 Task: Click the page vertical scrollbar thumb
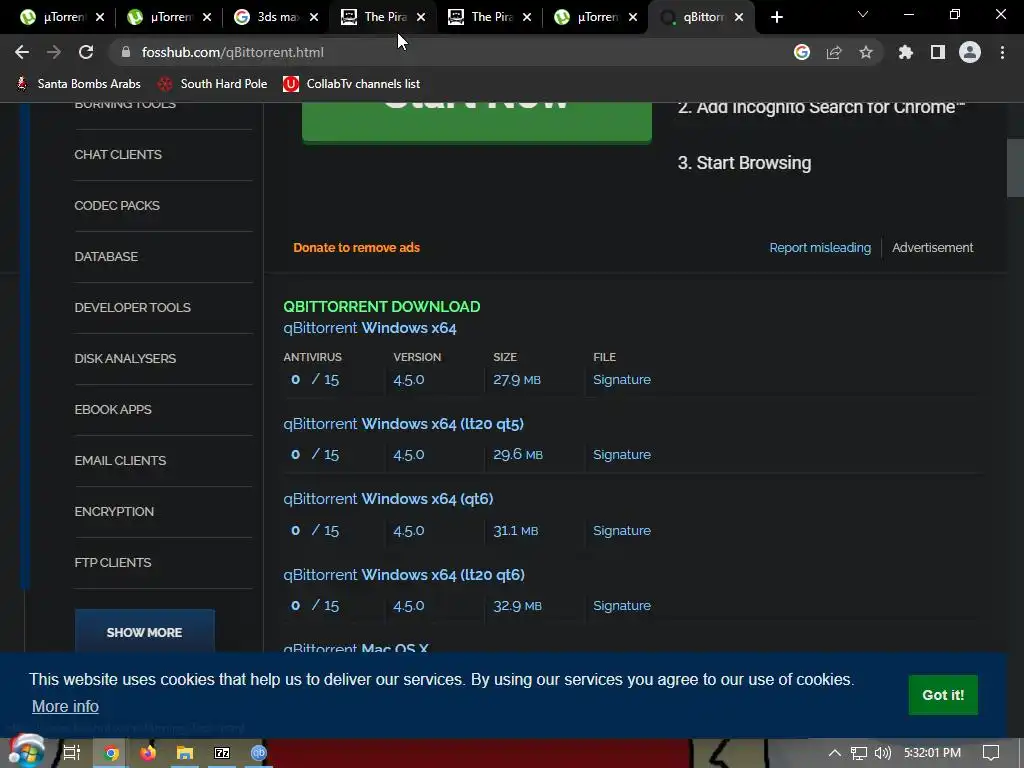(x=1015, y=167)
